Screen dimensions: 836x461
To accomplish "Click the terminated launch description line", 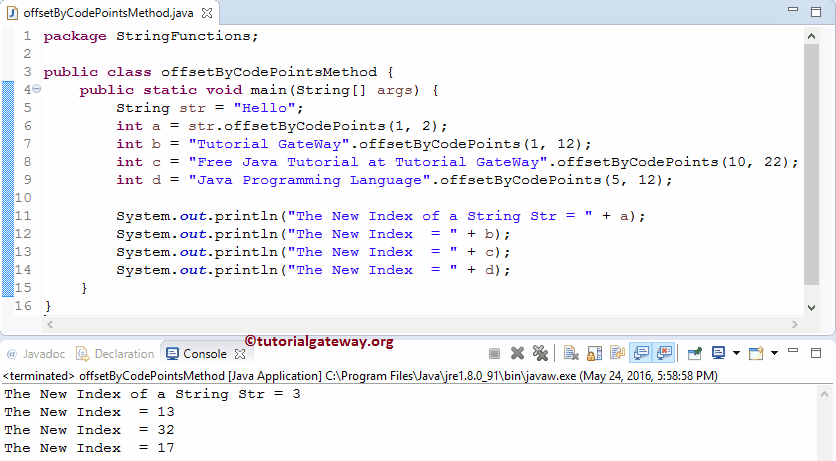I will click(x=360, y=376).
